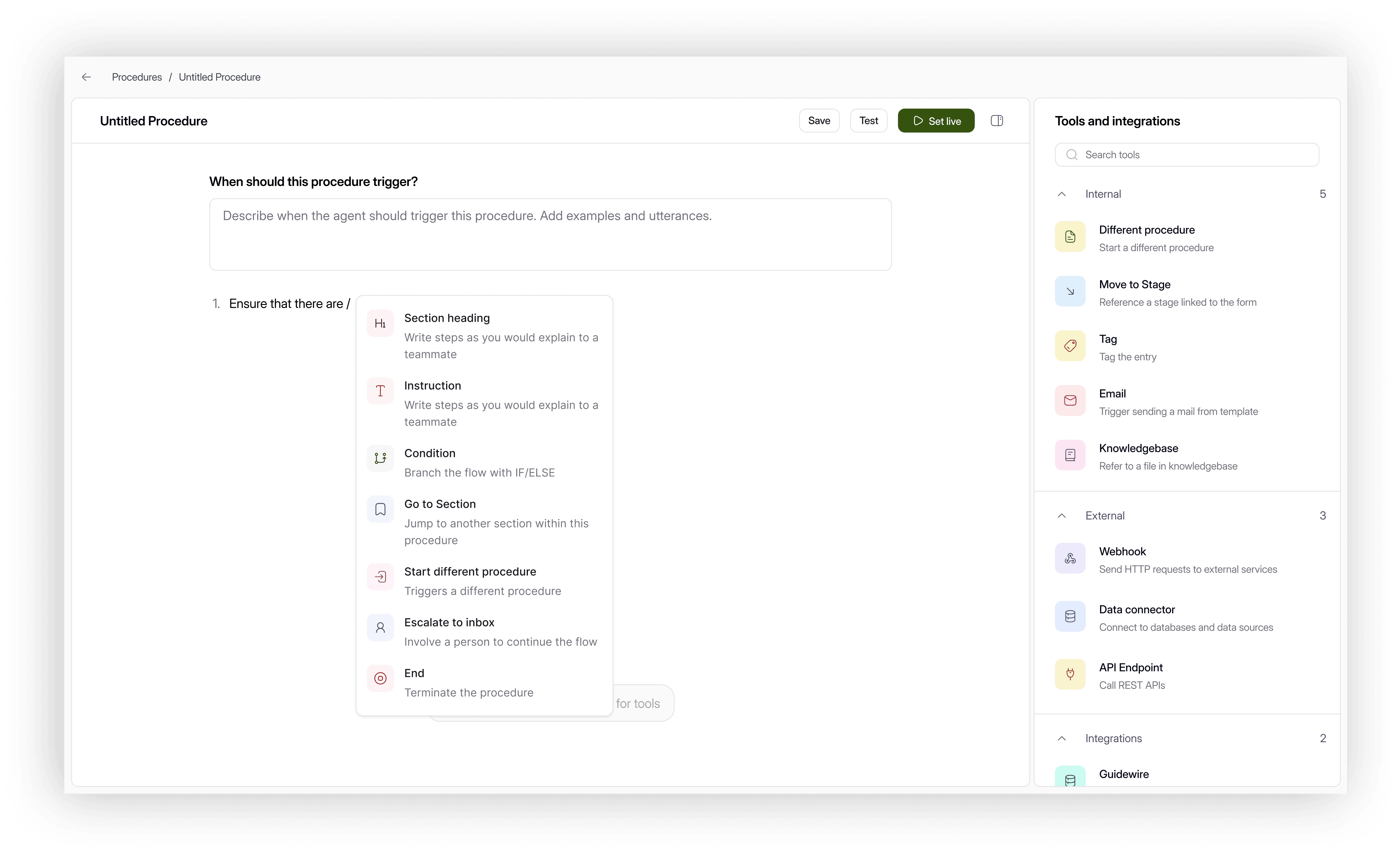Choose Escalate to inbox menu item

point(449,623)
